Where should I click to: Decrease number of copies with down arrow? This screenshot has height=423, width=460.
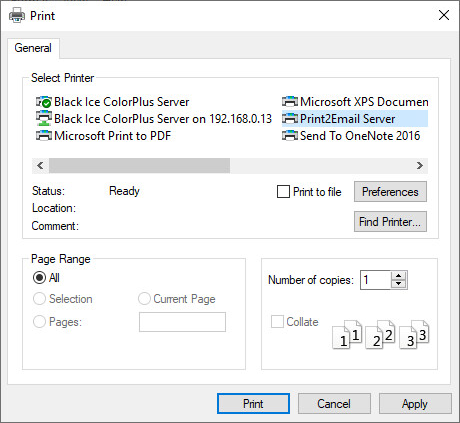tap(399, 284)
